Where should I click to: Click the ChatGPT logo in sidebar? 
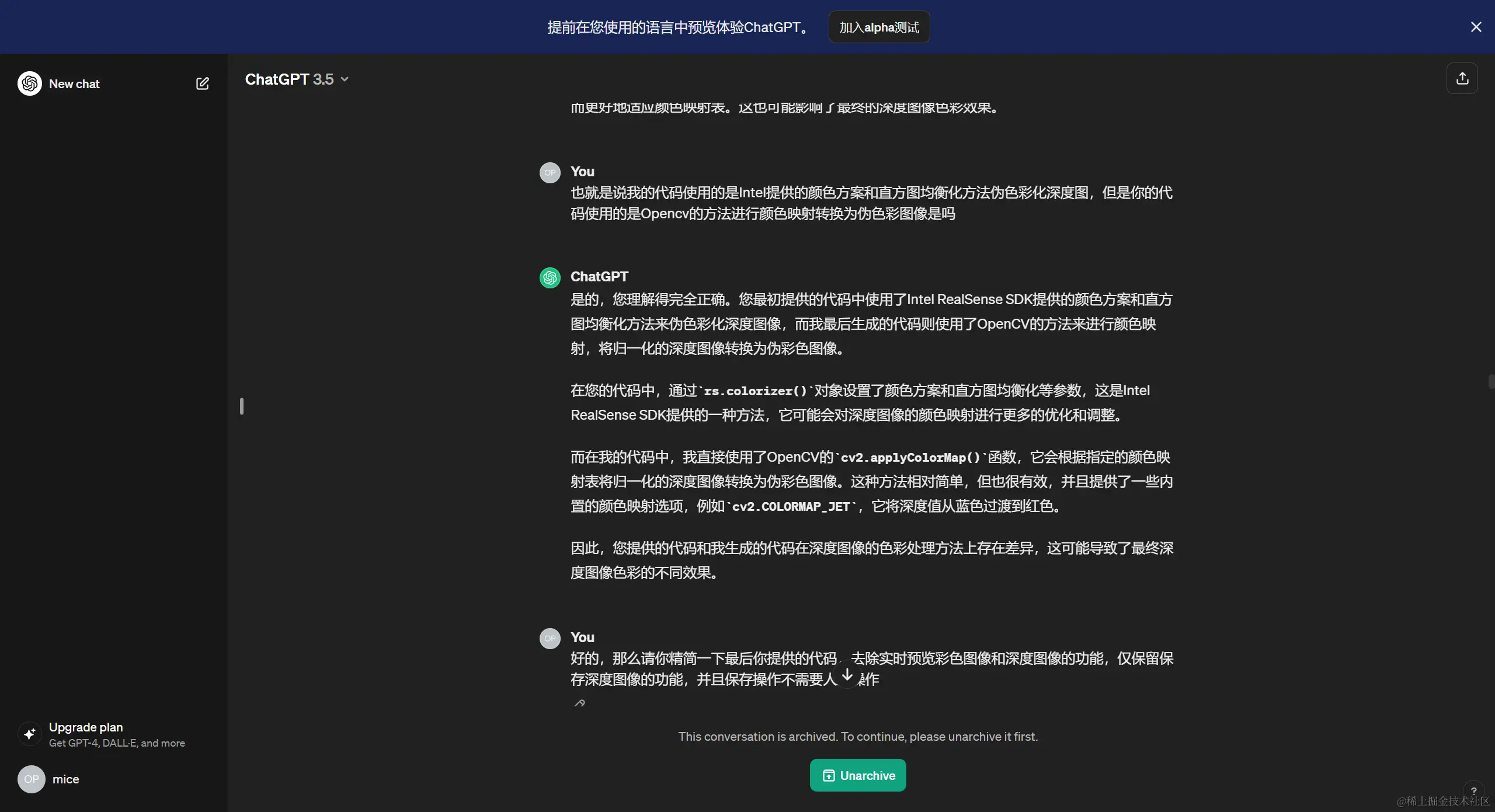tap(30, 83)
